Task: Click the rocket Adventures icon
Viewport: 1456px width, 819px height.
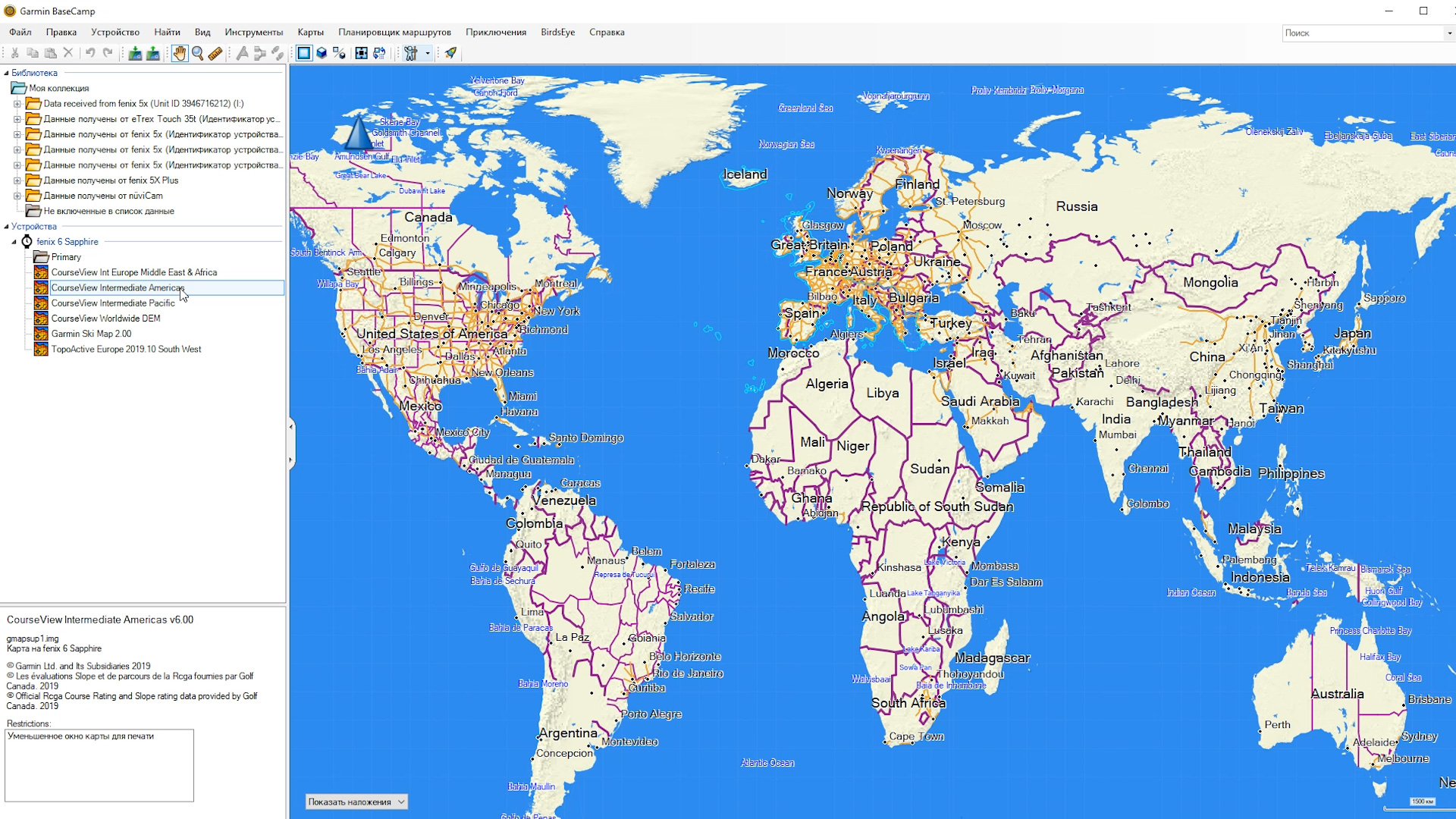Action: click(x=450, y=53)
